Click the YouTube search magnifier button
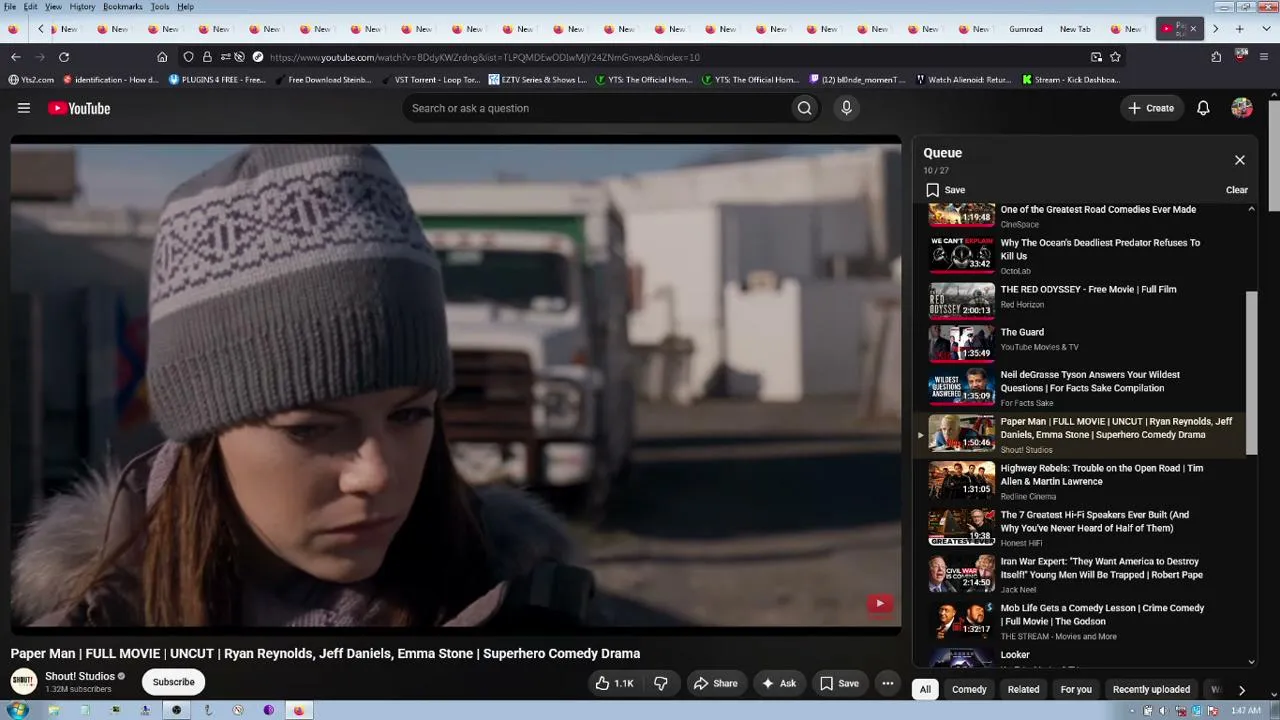 point(804,108)
